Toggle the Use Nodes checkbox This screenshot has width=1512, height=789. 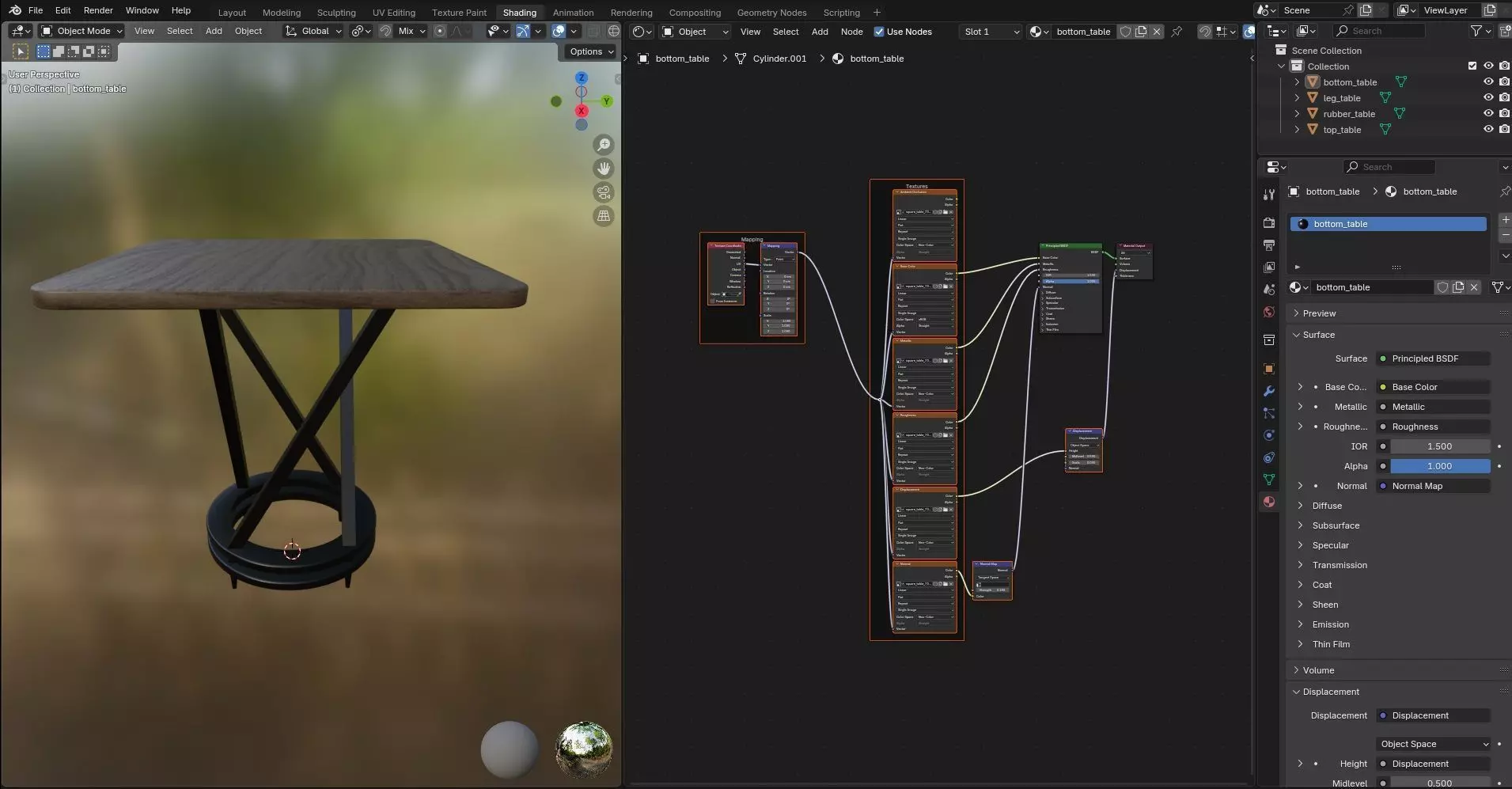[879, 32]
